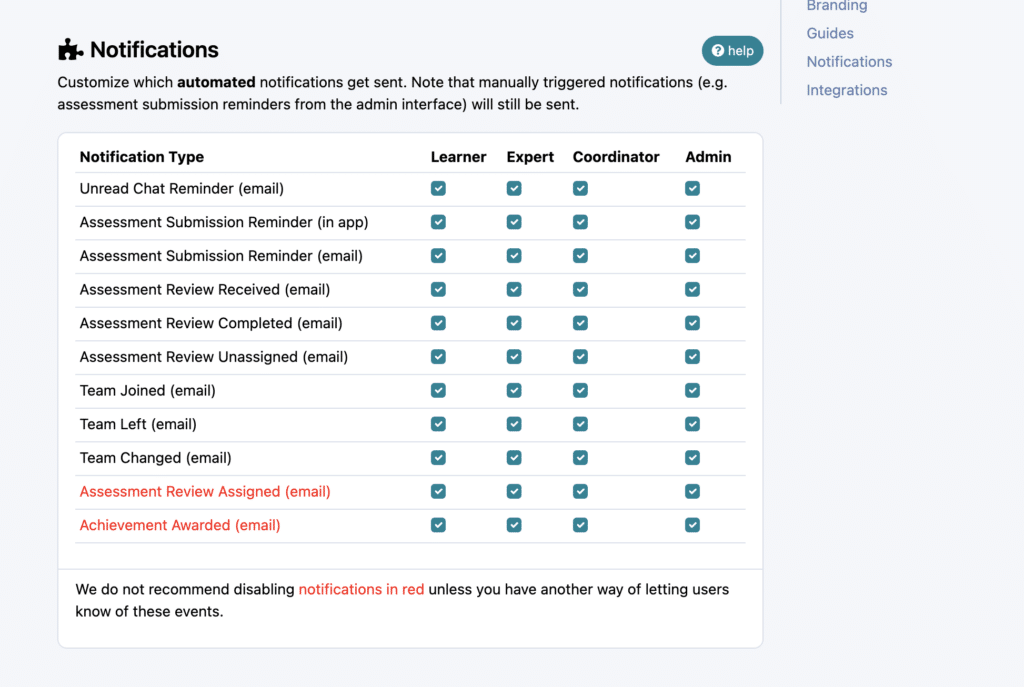Uncheck Learner for Assessment Review Received
The image size is (1024, 687).
[438, 289]
